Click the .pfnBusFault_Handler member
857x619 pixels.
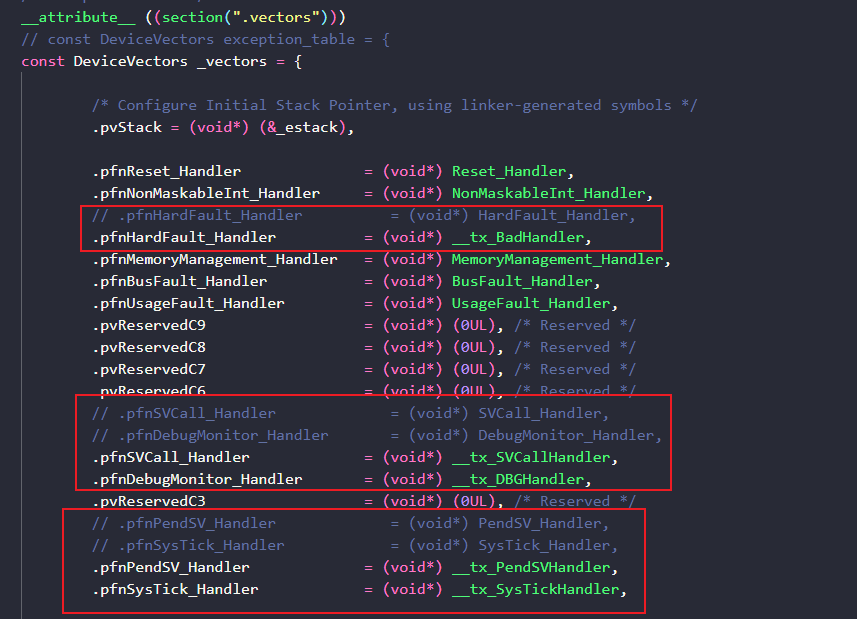179,281
